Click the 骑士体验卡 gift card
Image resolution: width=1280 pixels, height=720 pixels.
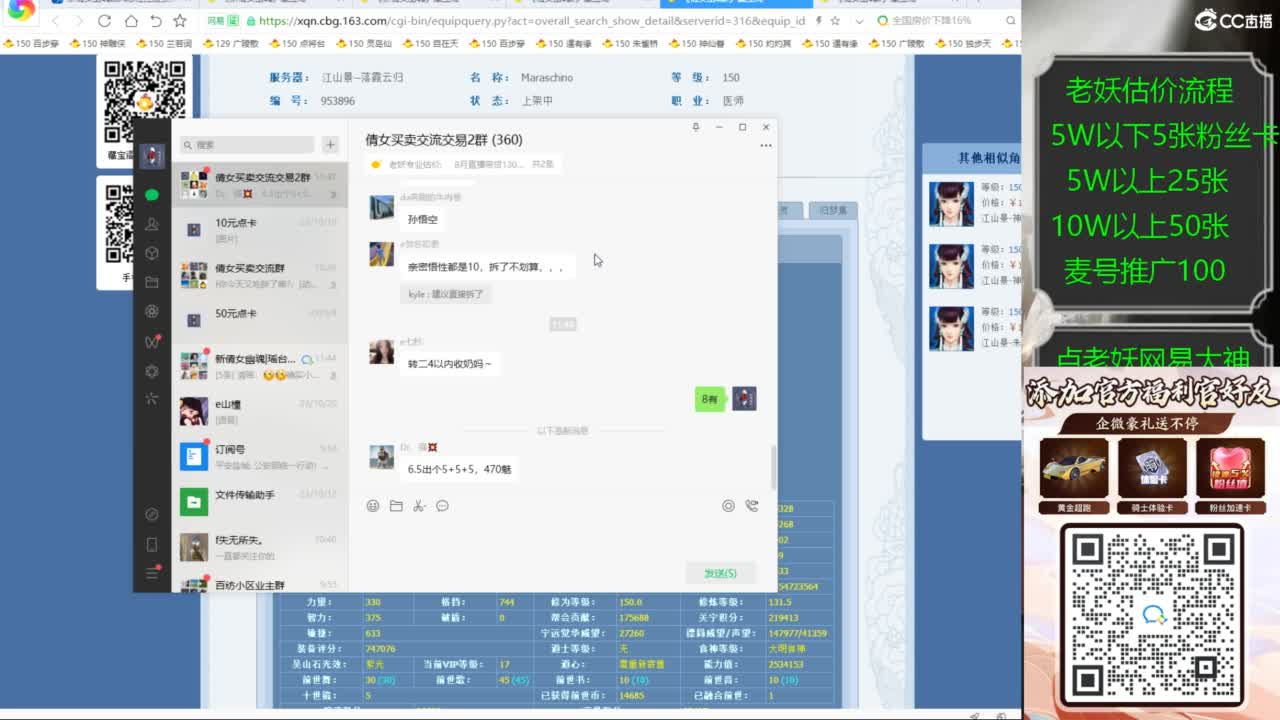click(1152, 476)
